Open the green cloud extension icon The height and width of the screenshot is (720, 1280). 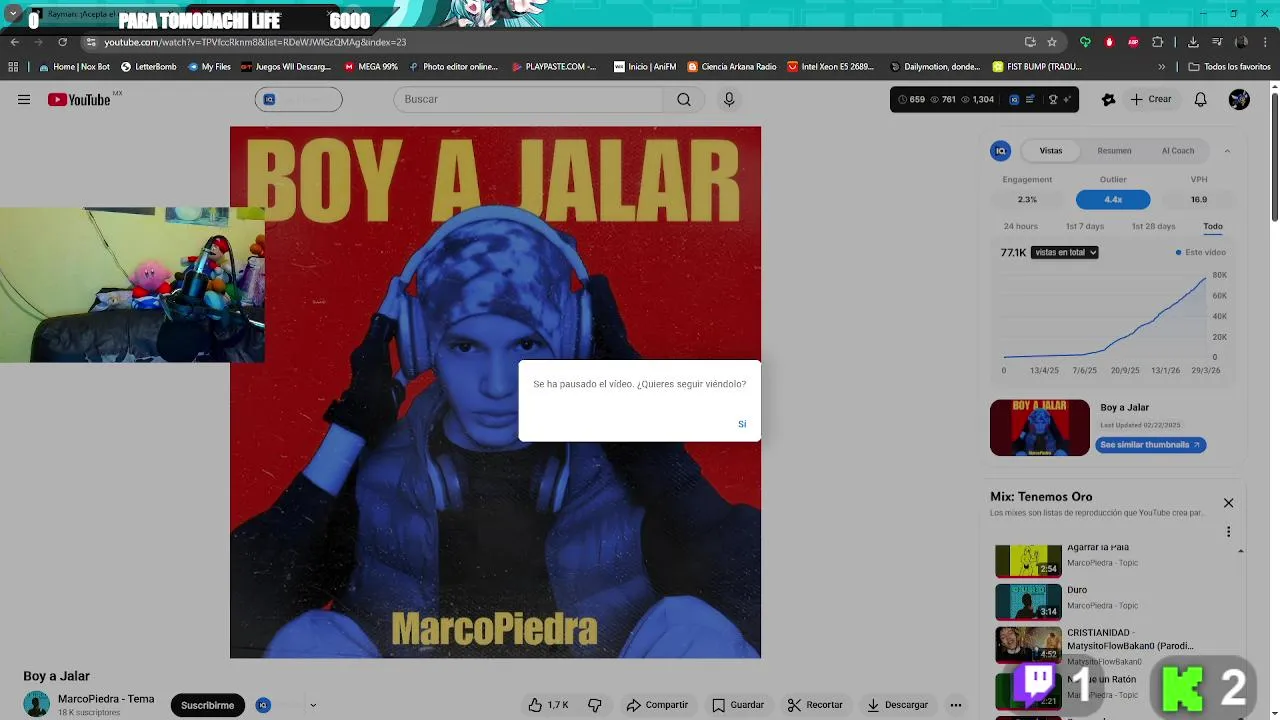(x=1085, y=42)
